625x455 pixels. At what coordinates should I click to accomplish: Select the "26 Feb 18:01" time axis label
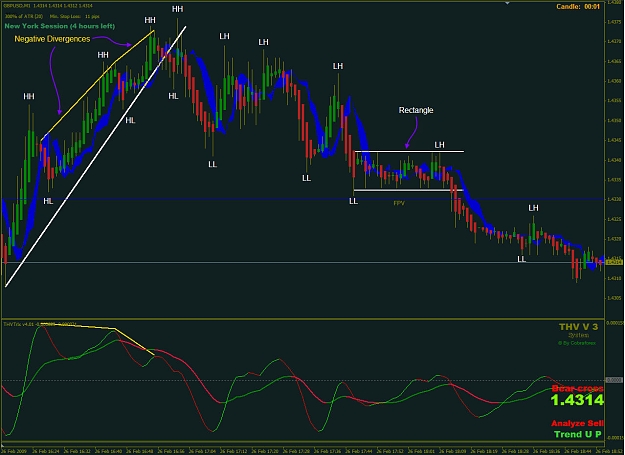421,451
